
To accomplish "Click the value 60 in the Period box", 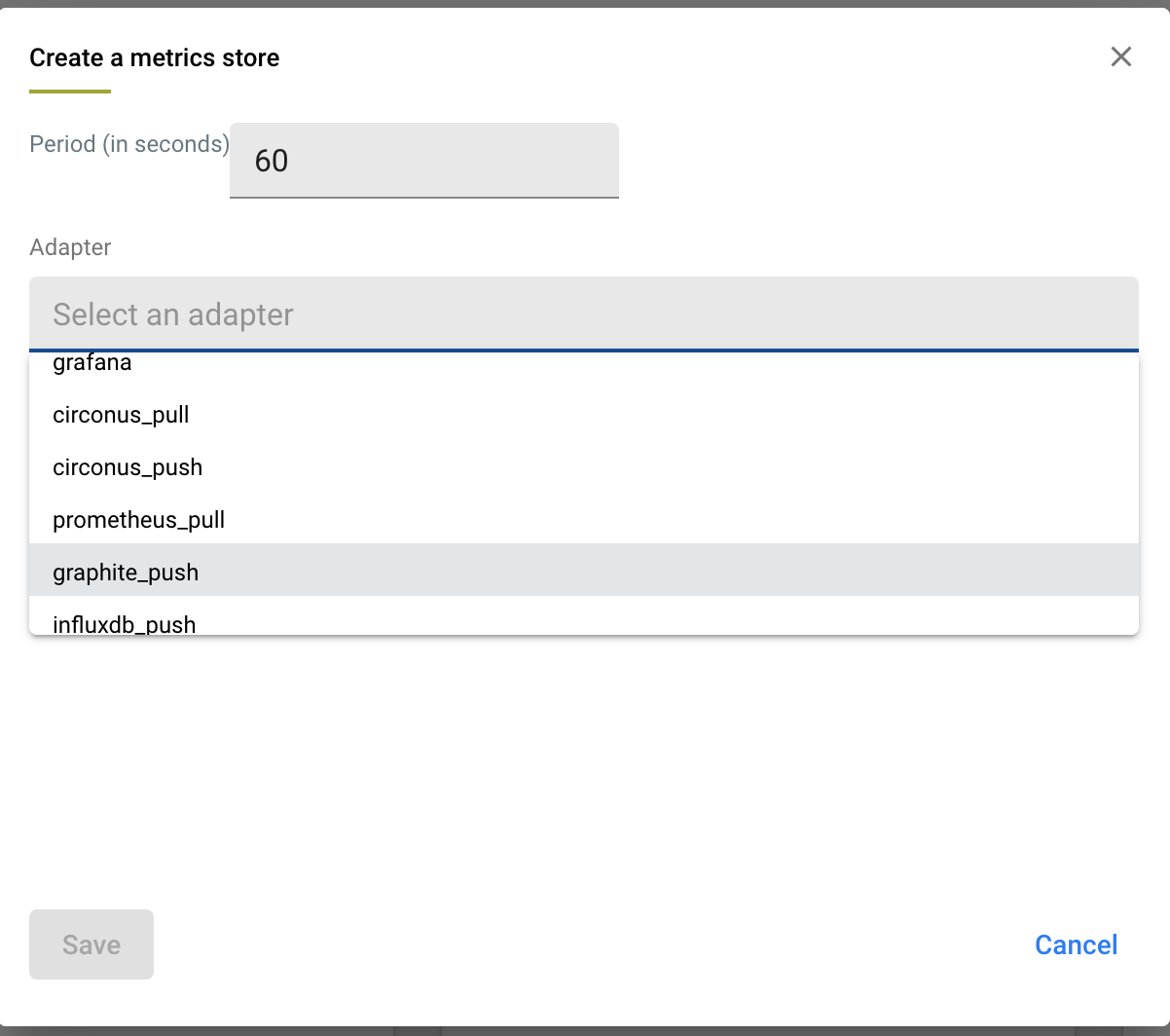I will click(272, 161).
